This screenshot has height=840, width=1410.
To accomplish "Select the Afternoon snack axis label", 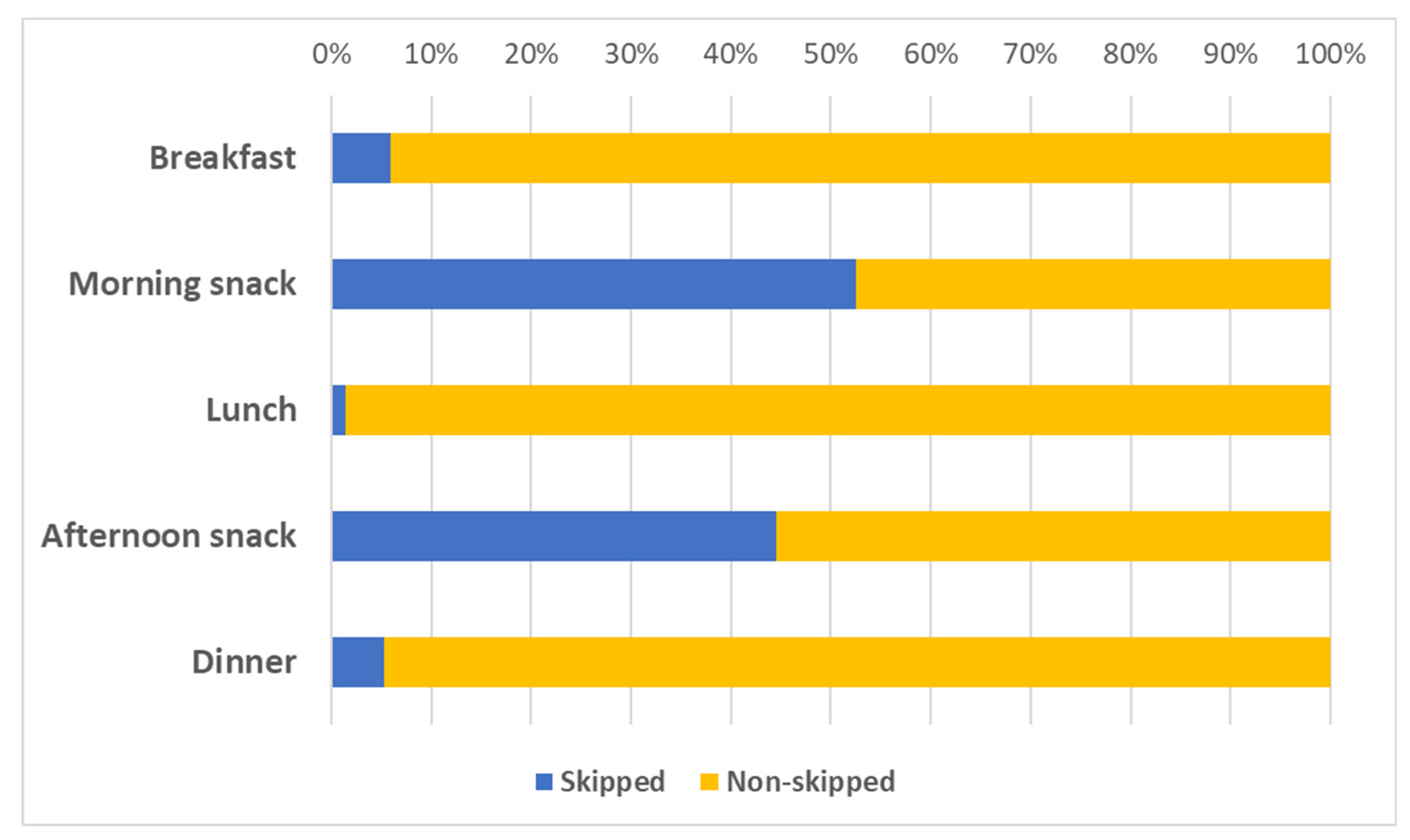I will 169,536.
